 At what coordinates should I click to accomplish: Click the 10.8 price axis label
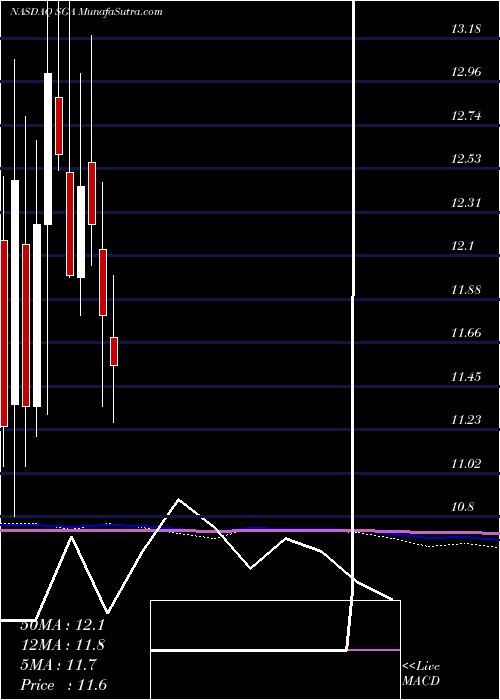[462, 508]
